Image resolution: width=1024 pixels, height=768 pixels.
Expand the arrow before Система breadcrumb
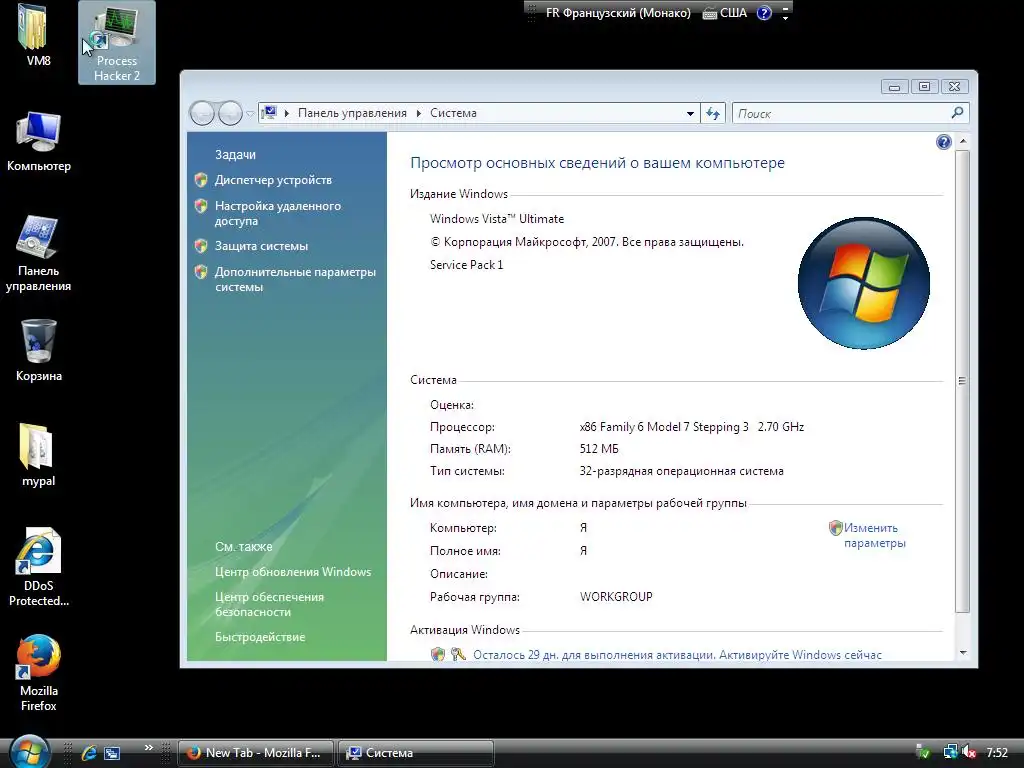tap(419, 114)
